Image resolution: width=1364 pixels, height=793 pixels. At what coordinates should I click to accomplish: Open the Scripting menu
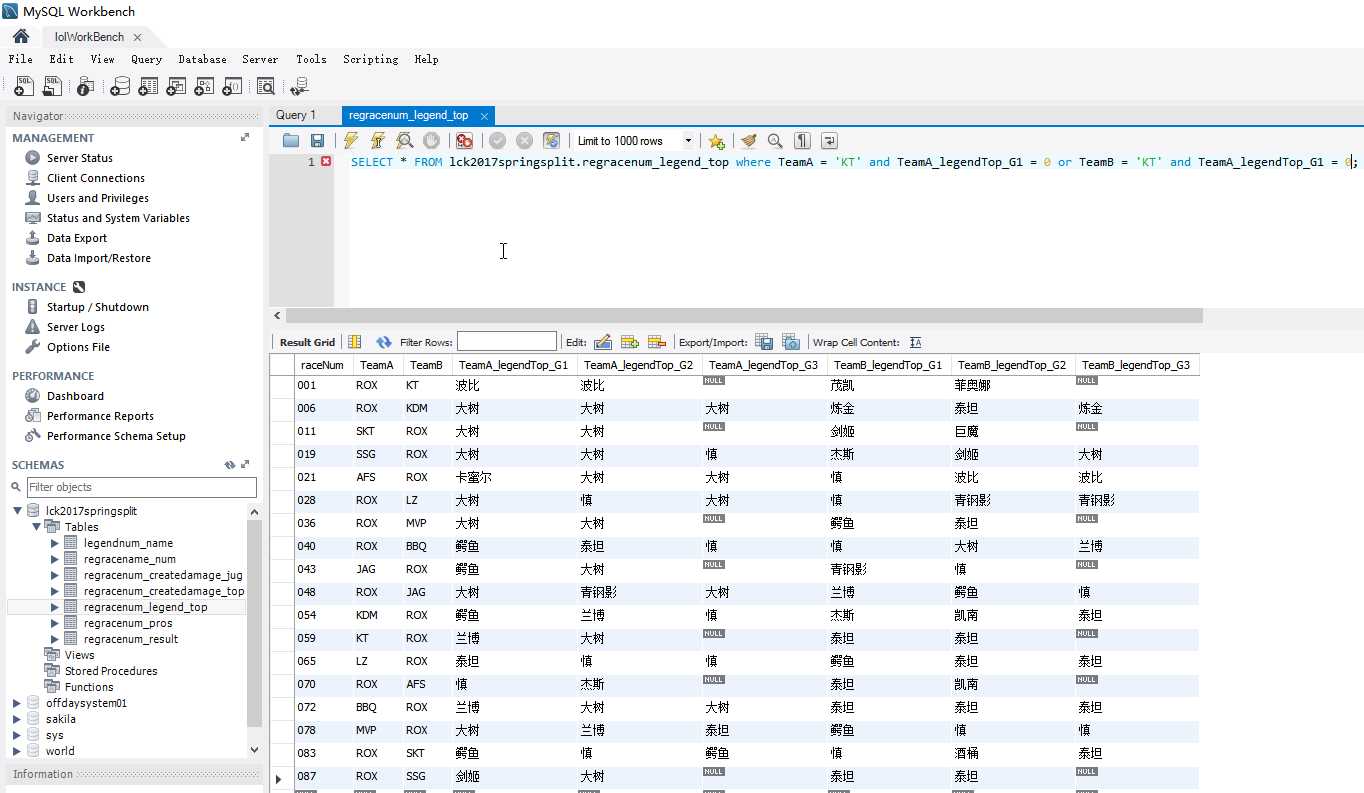pos(370,59)
